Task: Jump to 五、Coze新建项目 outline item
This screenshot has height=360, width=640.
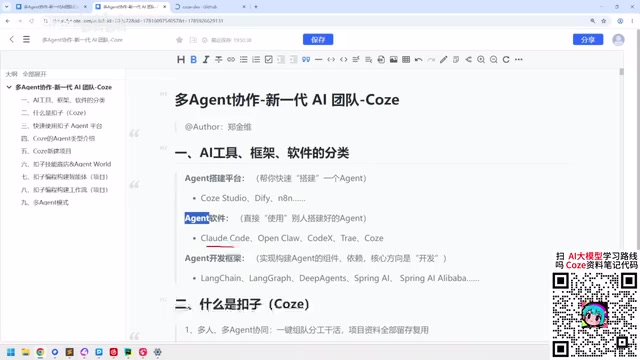Action: [46, 151]
